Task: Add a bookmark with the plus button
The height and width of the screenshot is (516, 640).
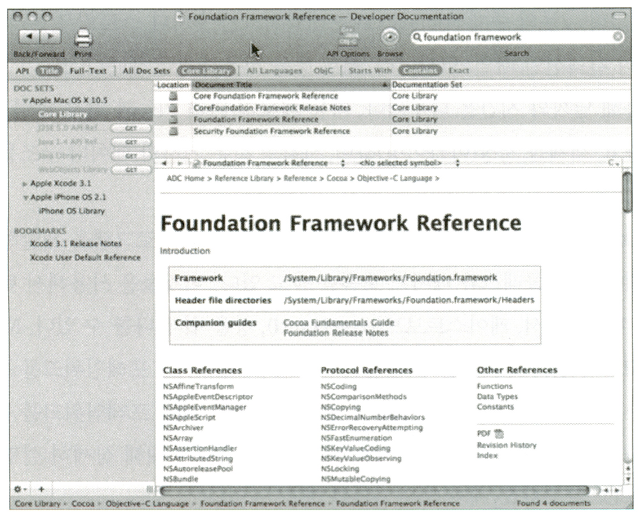Action: [41, 489]
